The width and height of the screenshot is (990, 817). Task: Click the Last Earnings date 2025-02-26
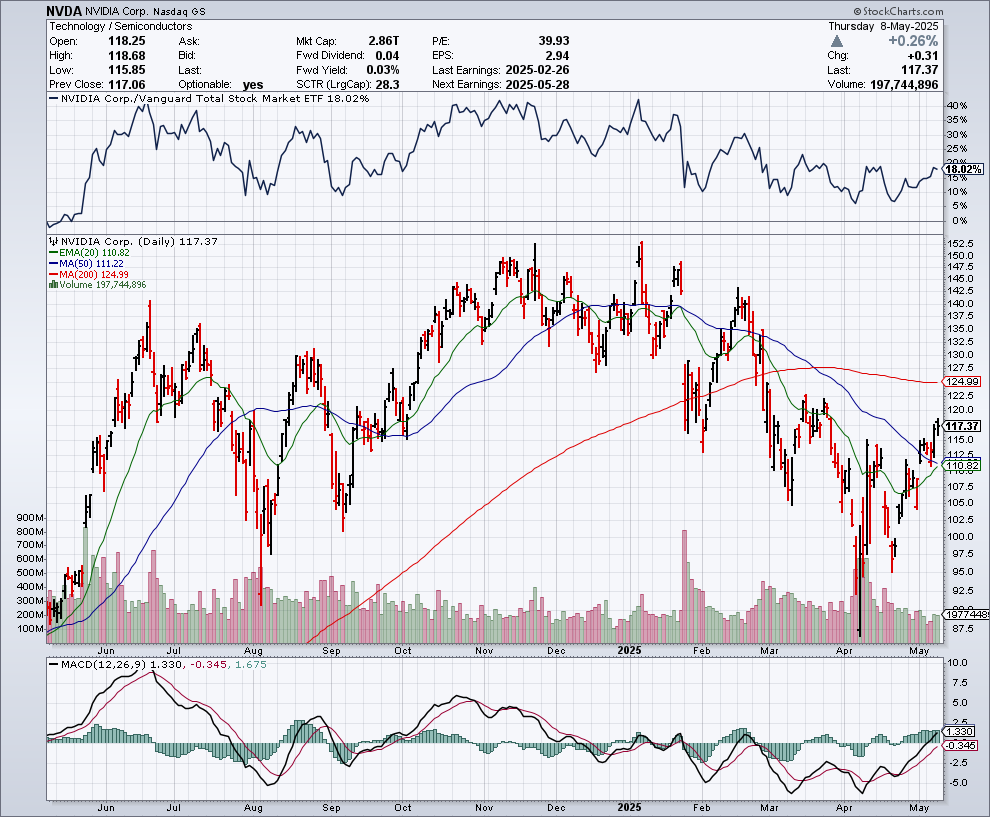[x=537, y=70]
